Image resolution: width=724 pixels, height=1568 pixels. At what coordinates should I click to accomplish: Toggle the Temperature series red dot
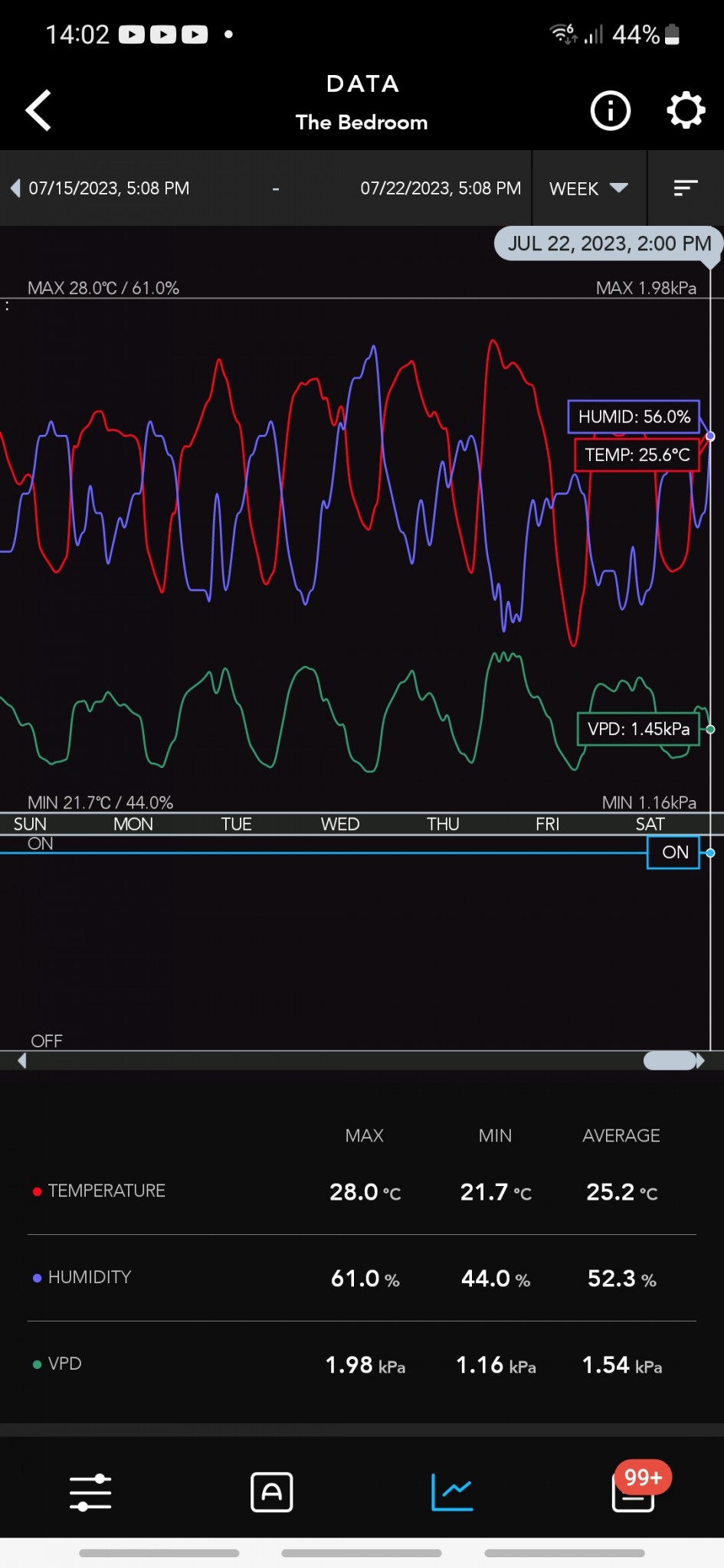(x=37, y=1191)
